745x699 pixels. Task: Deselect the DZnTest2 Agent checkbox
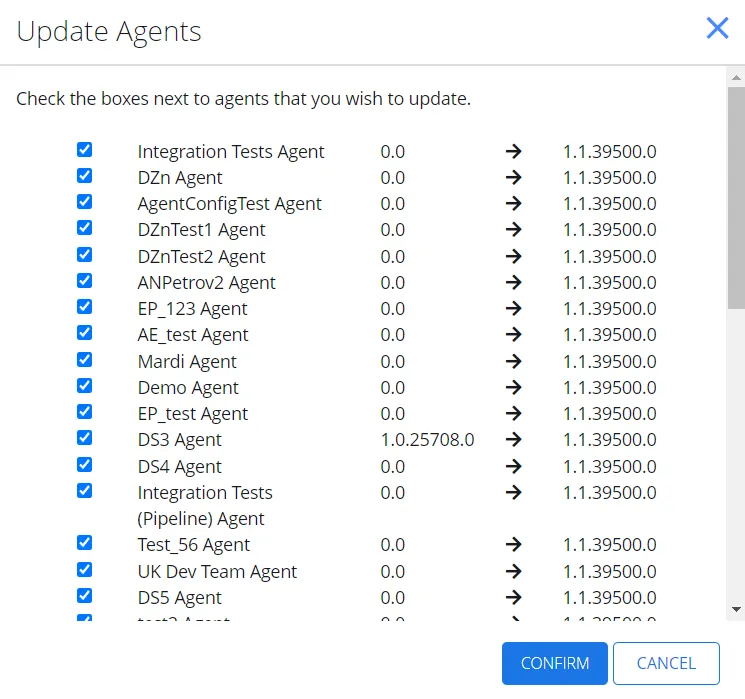85,255
